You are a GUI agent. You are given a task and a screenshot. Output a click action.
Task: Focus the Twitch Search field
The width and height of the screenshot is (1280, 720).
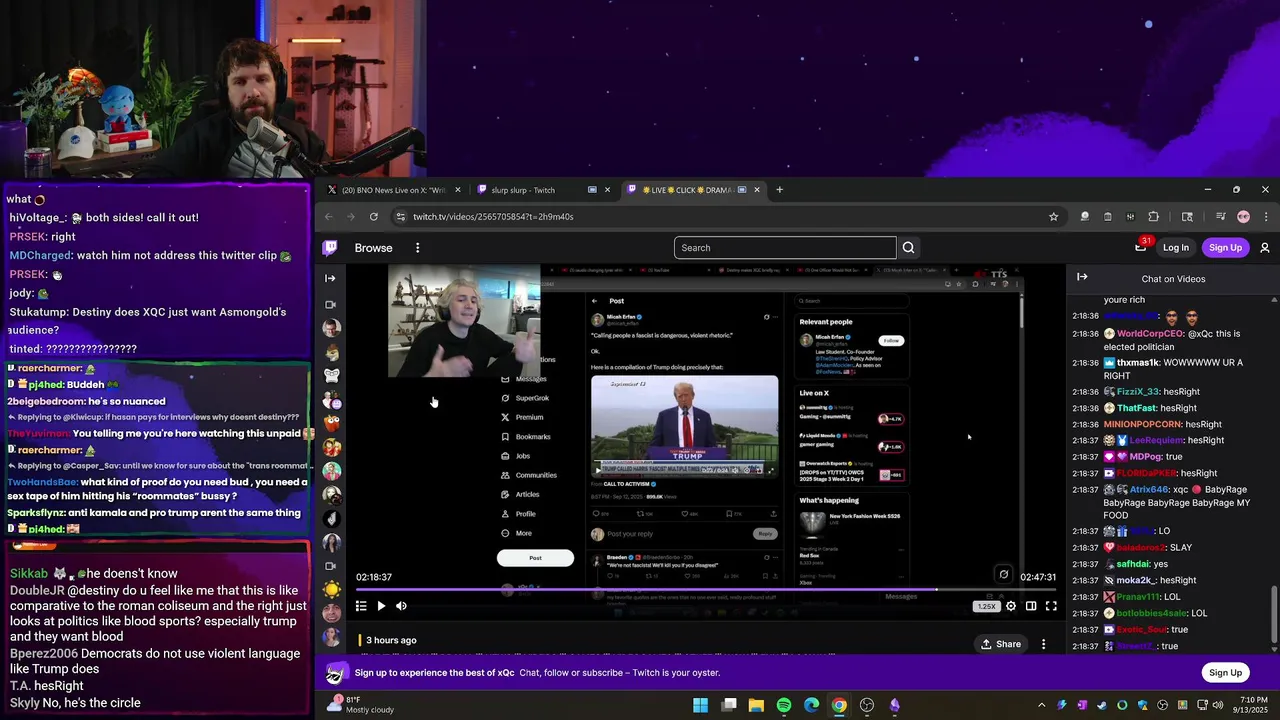785,248
